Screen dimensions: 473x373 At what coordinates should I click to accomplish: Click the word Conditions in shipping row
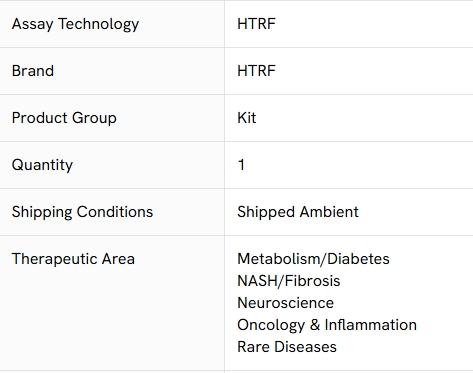point(115,212)
